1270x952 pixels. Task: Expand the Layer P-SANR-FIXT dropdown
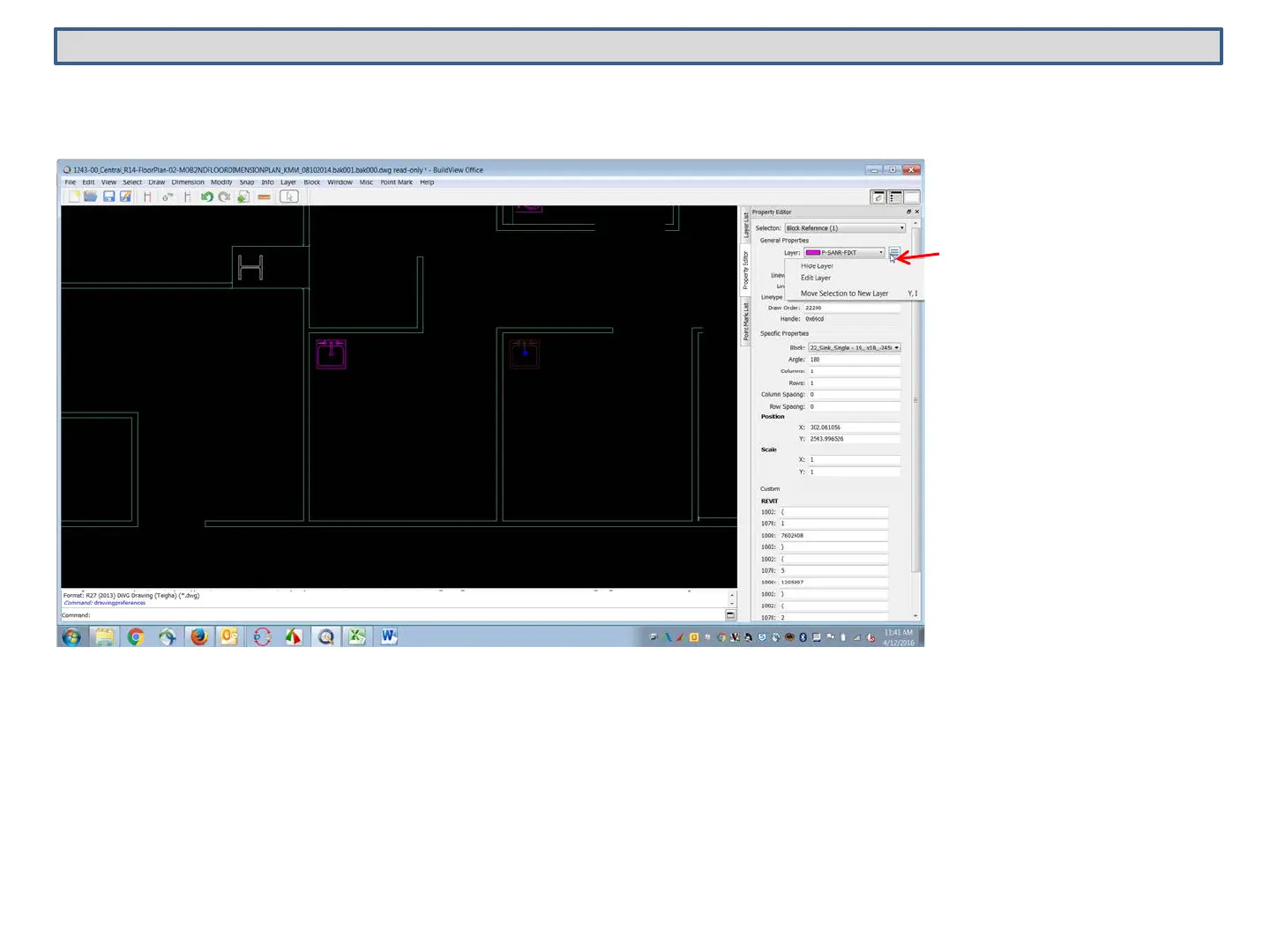pos(844,253)
